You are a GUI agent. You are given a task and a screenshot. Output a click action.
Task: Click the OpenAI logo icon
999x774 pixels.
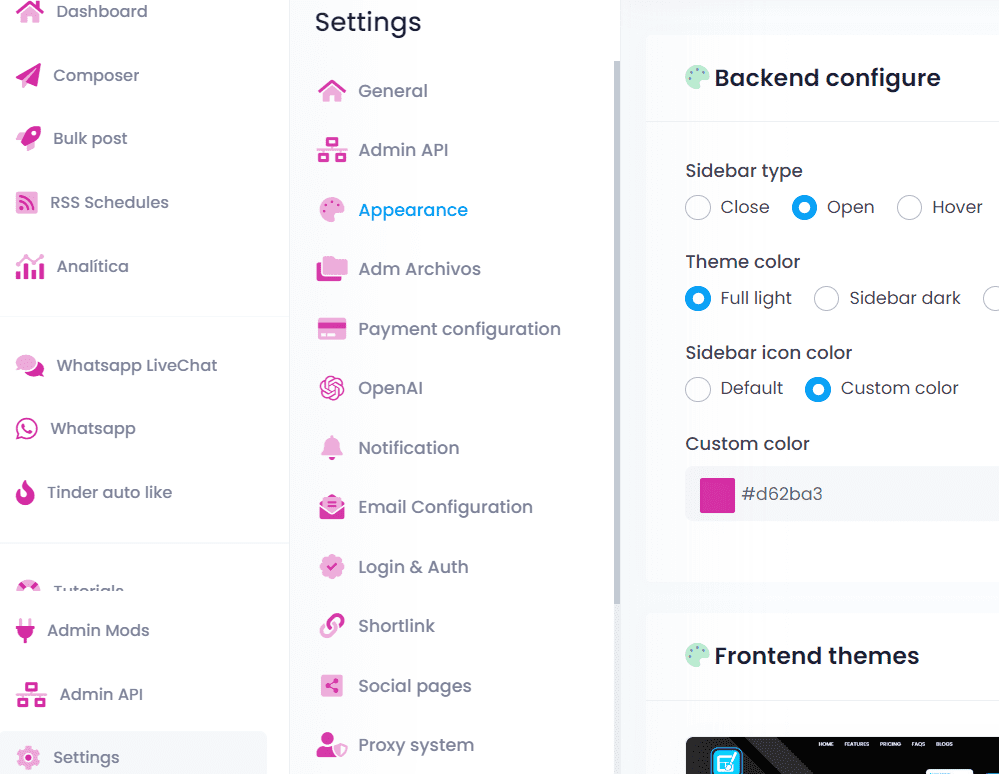pos(332,388)
